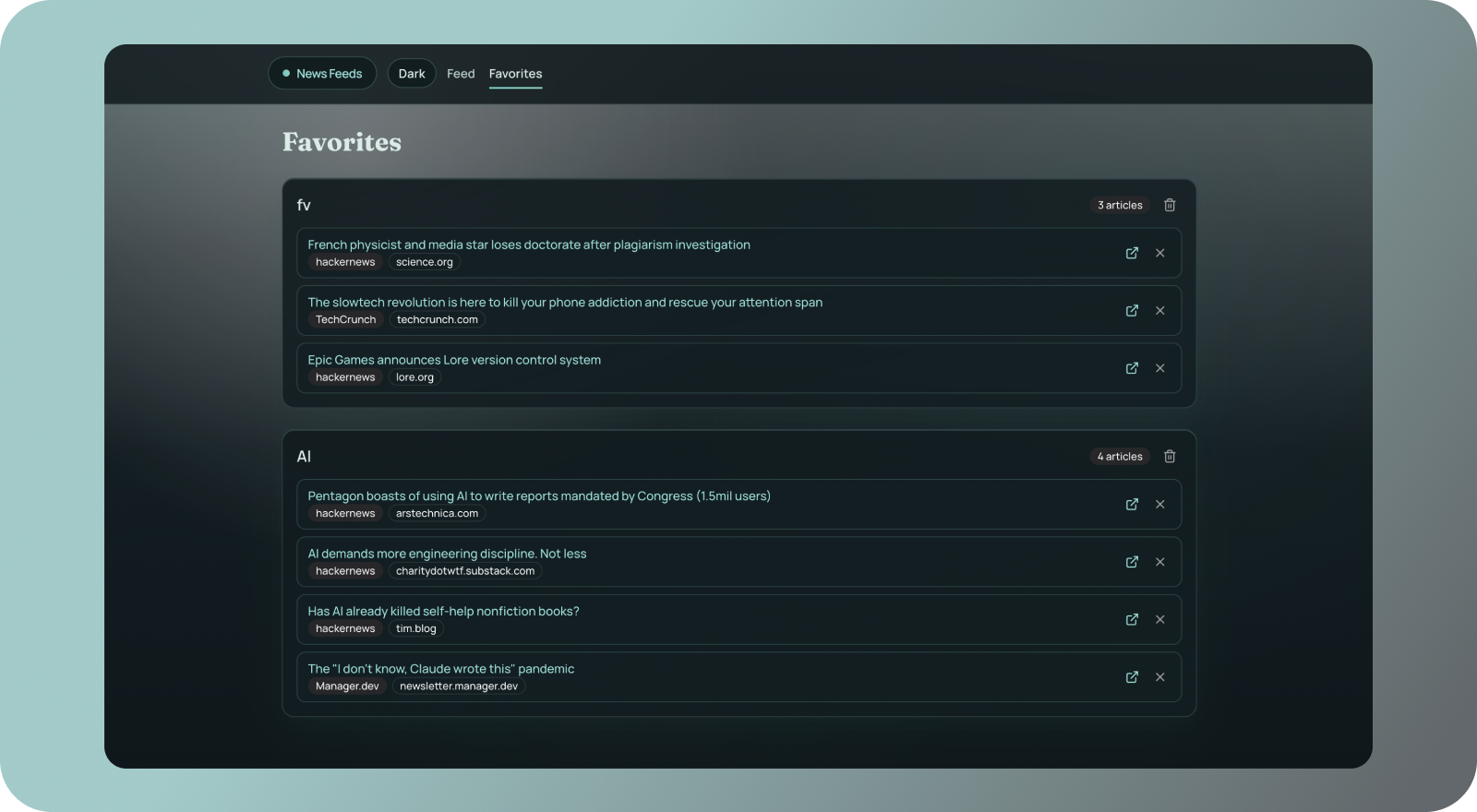Open AI demands more engineering discipline title
This screenshot has height=812, width=1477.
point(447,554)
